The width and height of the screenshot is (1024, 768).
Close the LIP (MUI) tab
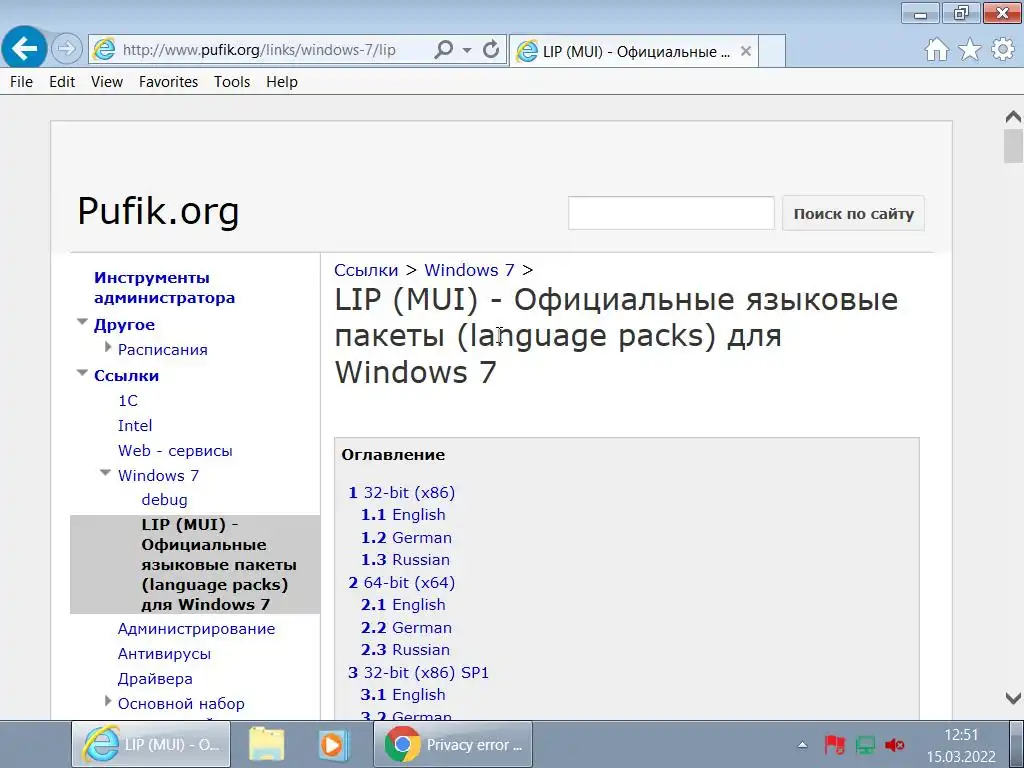coord(745,51)
